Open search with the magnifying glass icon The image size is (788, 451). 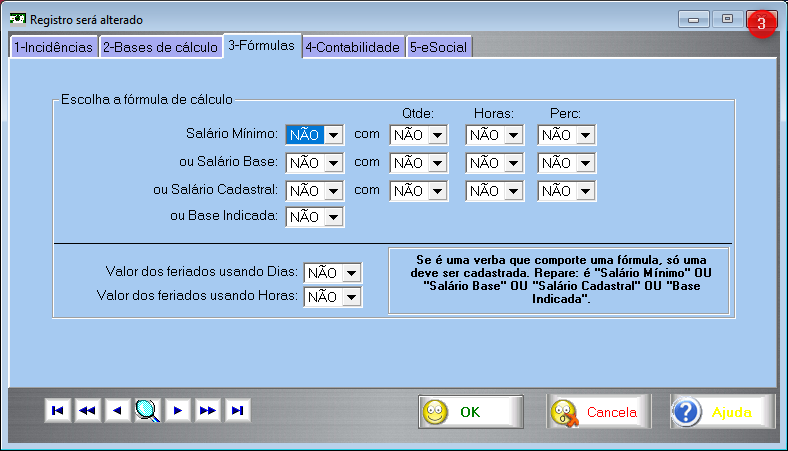point(148,410)
